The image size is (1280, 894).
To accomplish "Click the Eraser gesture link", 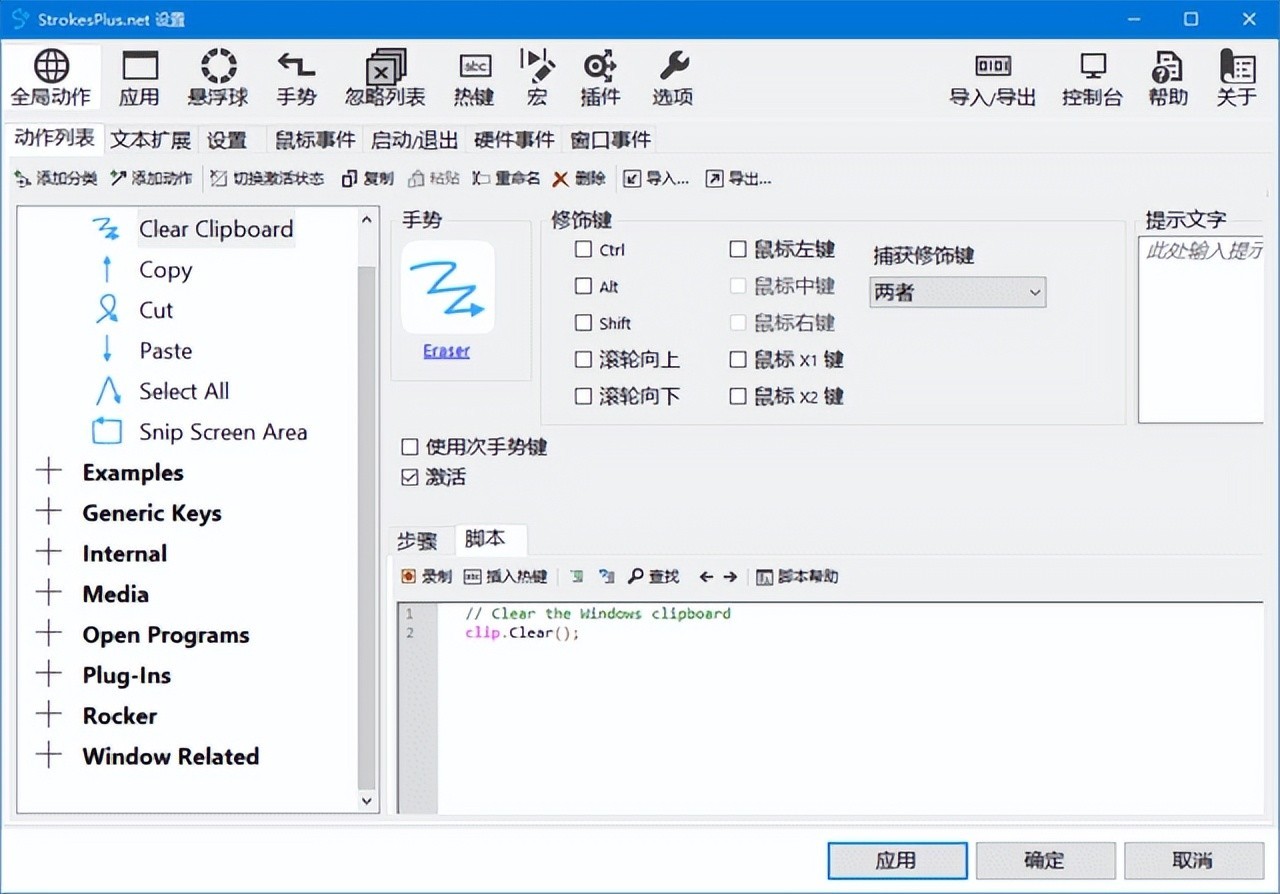I will [x=446, y=351].
